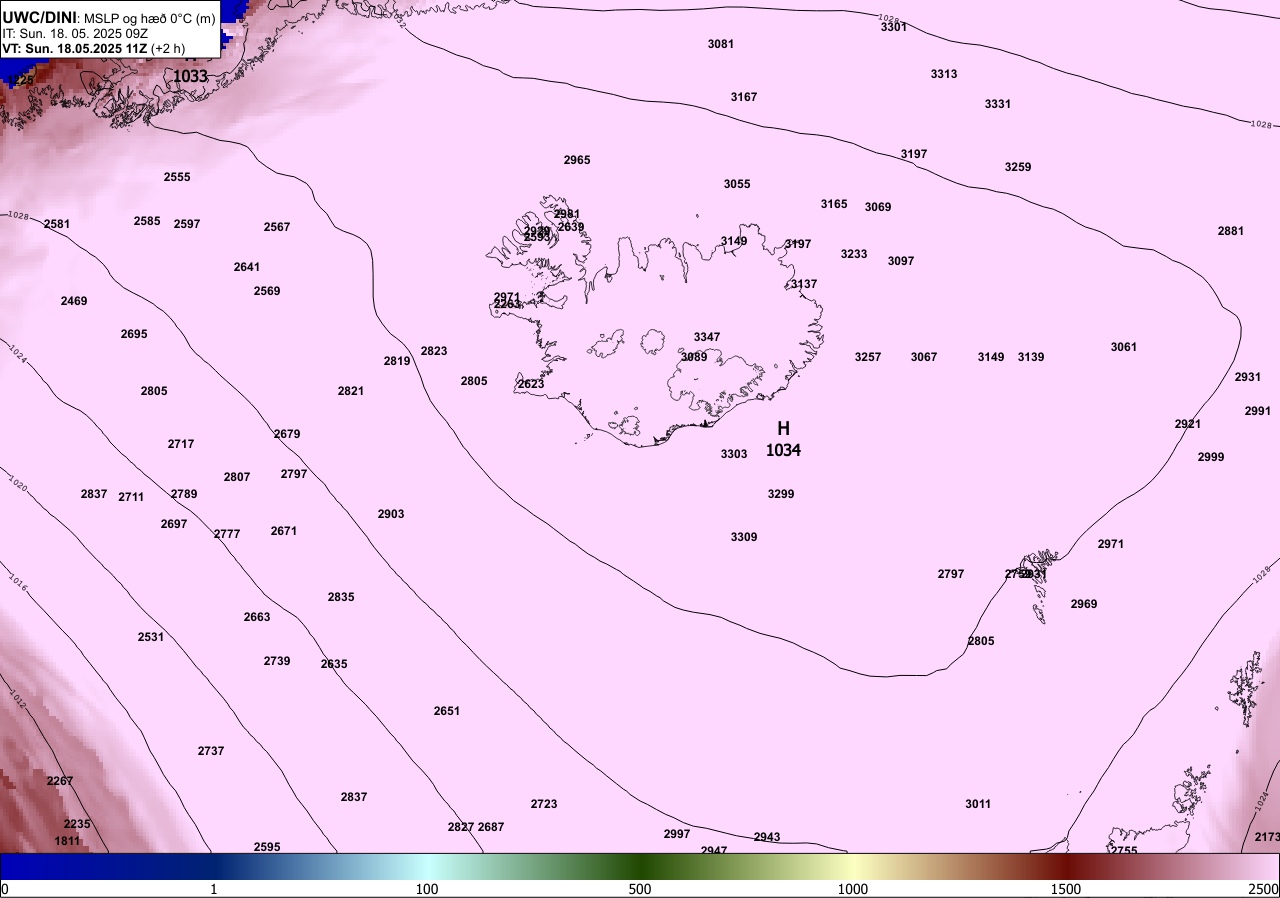Screen dimensions: 1280x898
Task: Click the 3137 value on Iceland's east coast
Action: pos(804,284)
